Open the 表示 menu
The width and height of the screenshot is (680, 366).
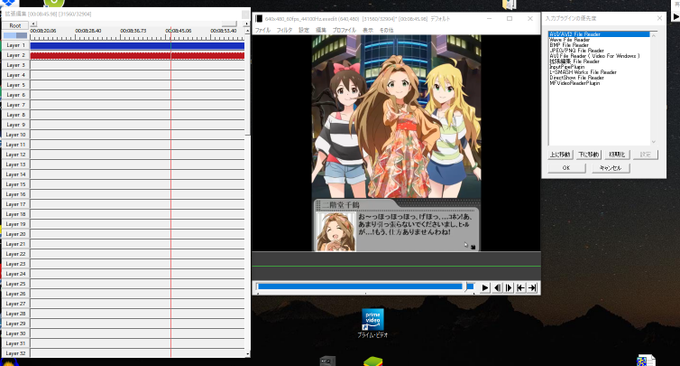368,30
